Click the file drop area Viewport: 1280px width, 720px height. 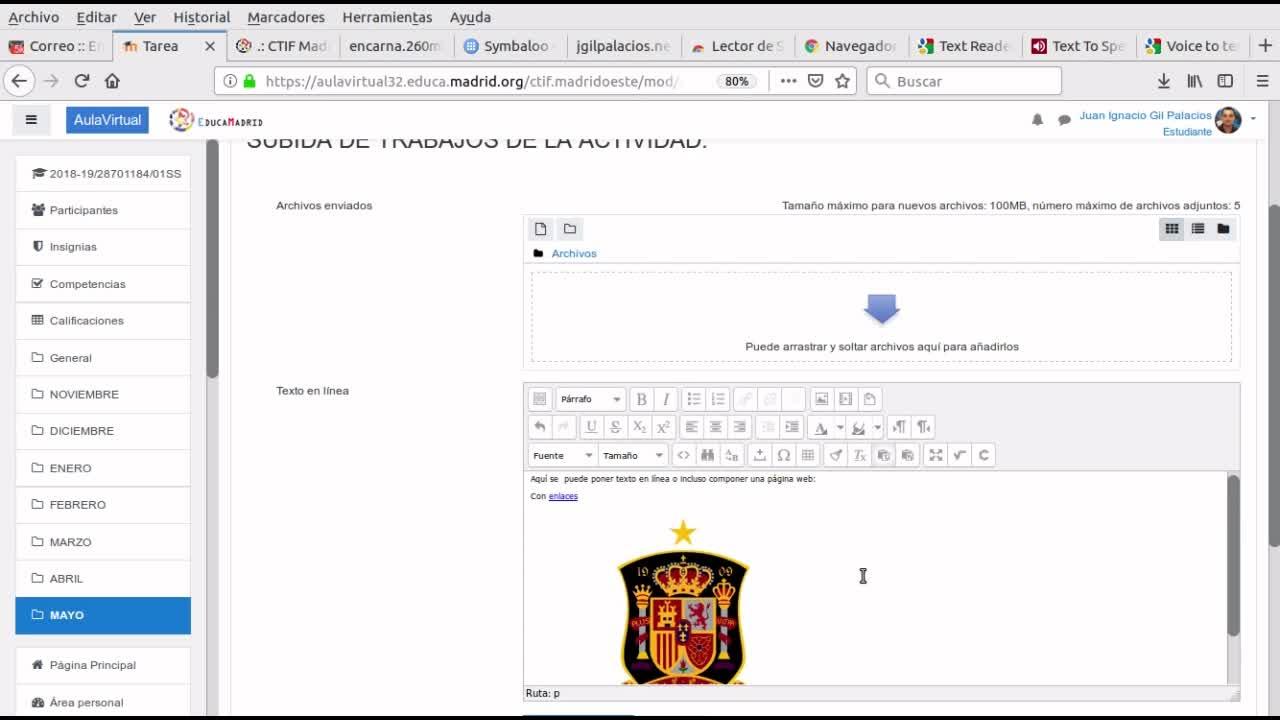tap(881, 317)
